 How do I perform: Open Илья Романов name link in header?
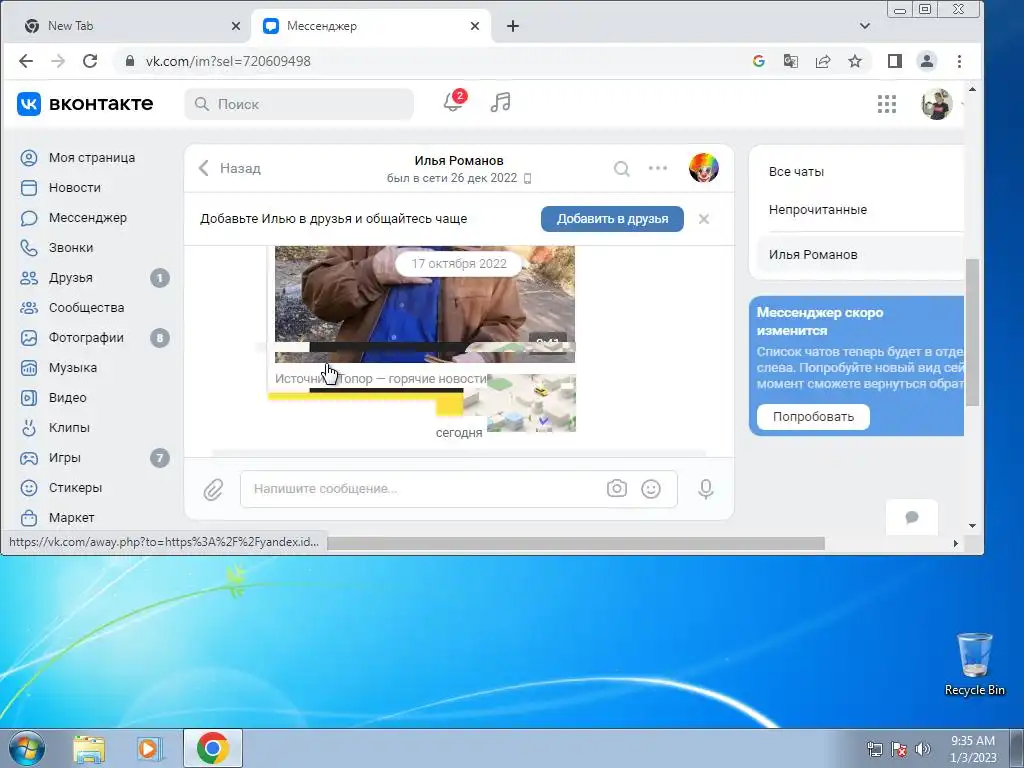coord(458,161)
